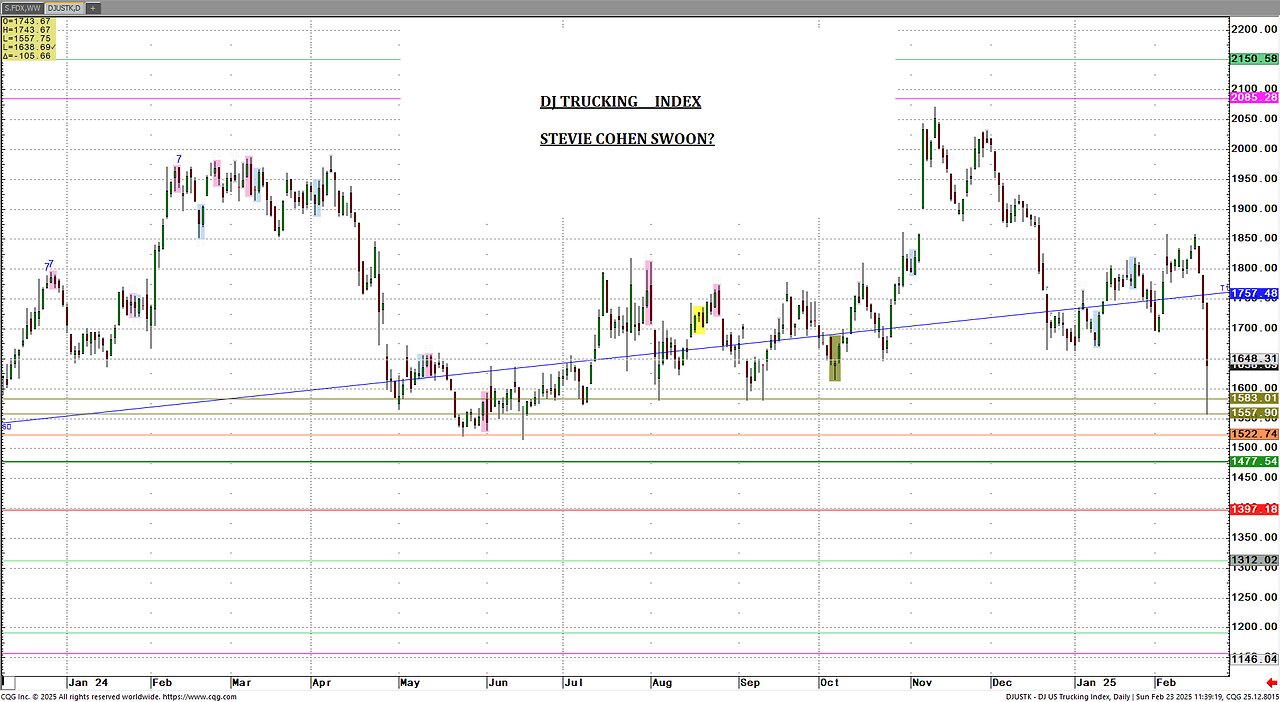
Task: Click the H=1743.67 high value readout
Action: 28,30
